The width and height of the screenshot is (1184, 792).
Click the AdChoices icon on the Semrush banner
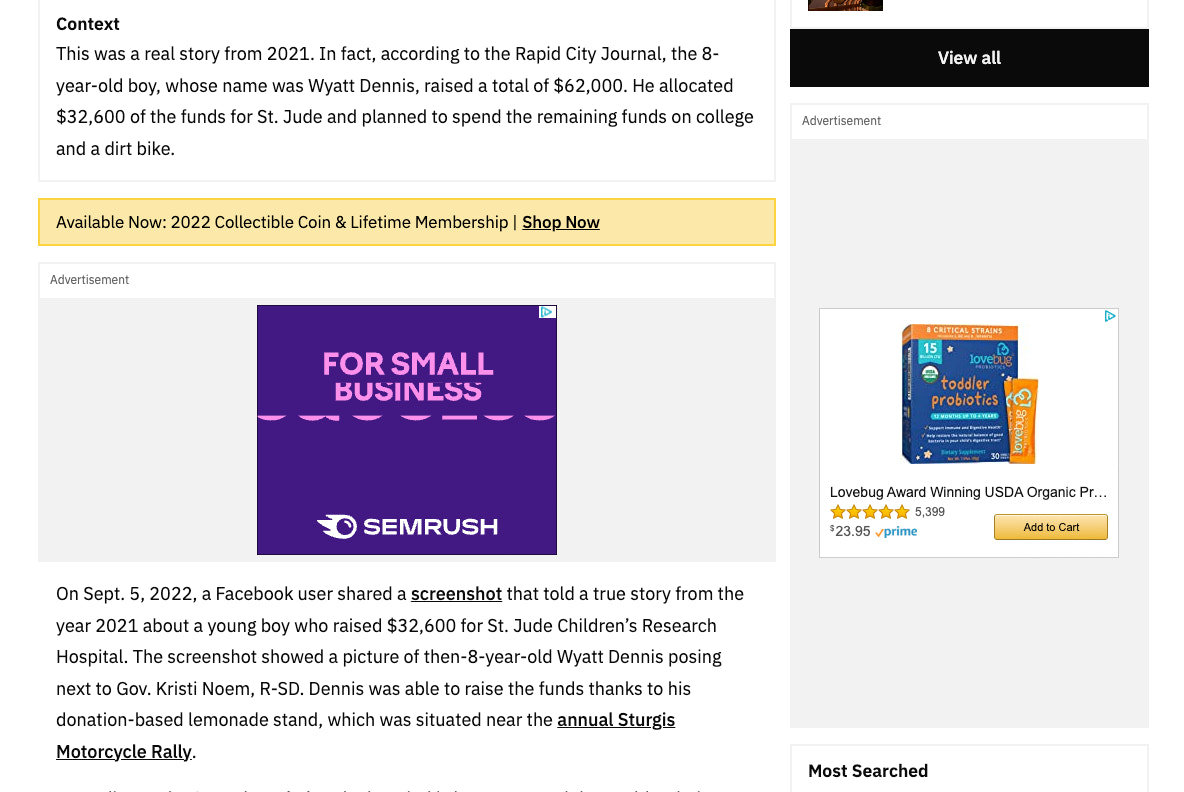pyautogui.click(x=546, y=312)
